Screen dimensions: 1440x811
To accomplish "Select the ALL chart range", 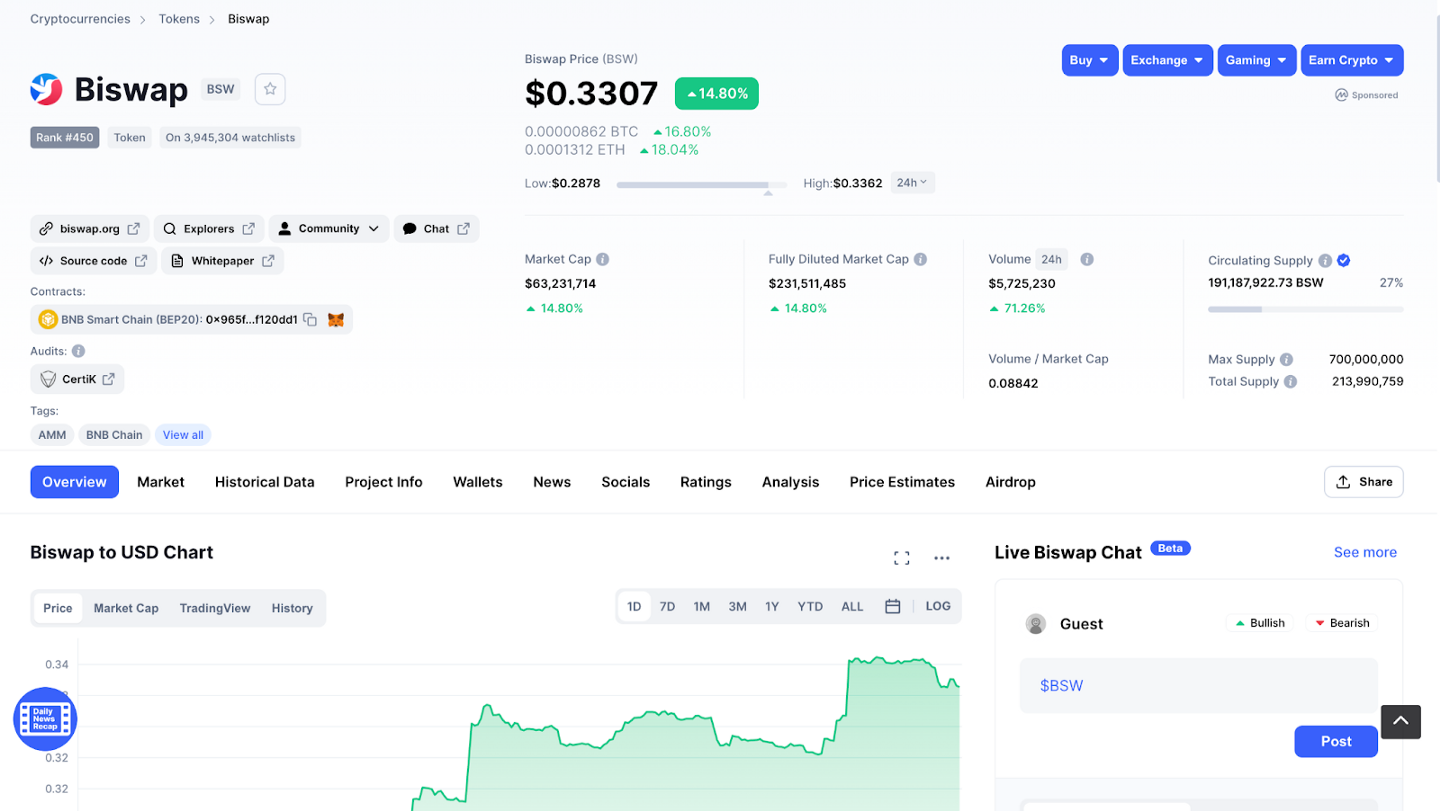I will point(852,606).
